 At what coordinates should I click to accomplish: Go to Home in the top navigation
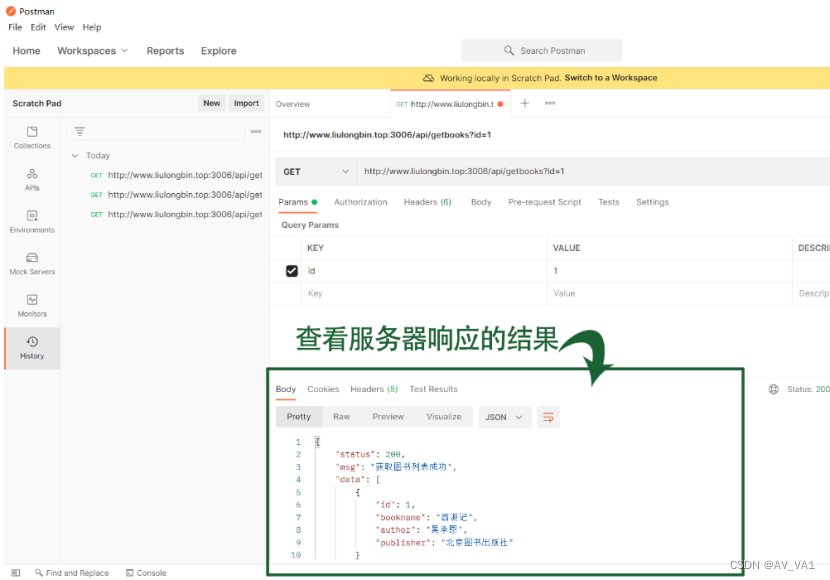click(x=26, y=51)
